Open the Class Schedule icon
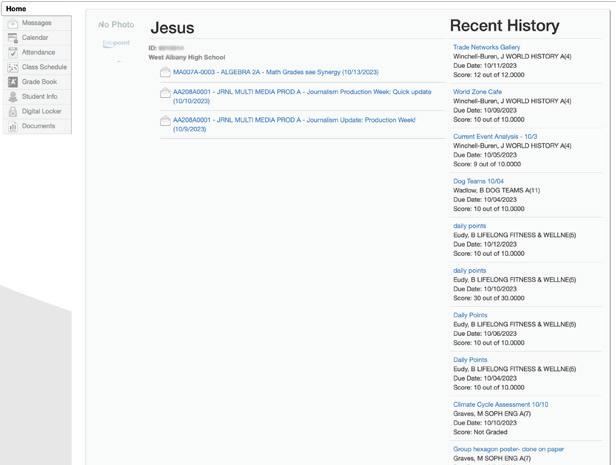Screen dimensions: 616x465 13,67
